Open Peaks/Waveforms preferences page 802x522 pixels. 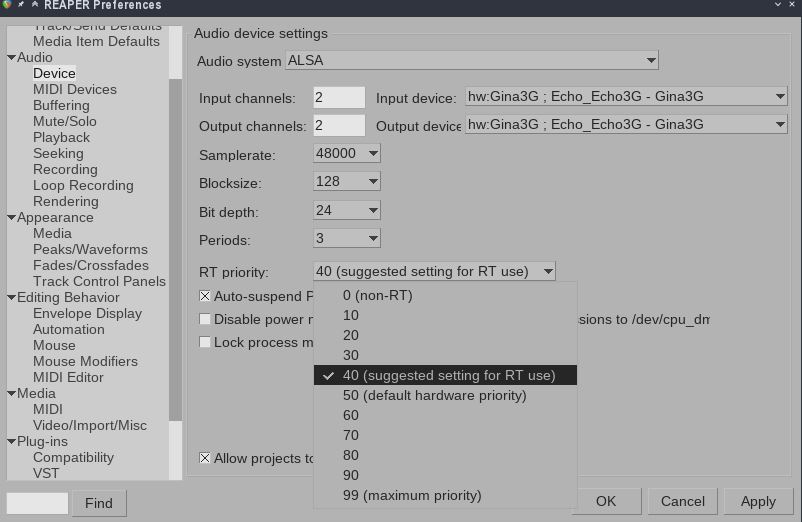[x=90, y=249]
